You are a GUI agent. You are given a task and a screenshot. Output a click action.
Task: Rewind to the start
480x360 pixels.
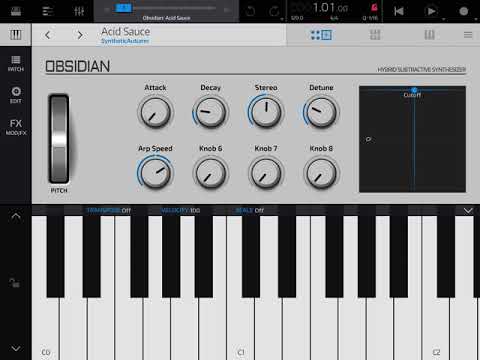click(x=399, y=11)
